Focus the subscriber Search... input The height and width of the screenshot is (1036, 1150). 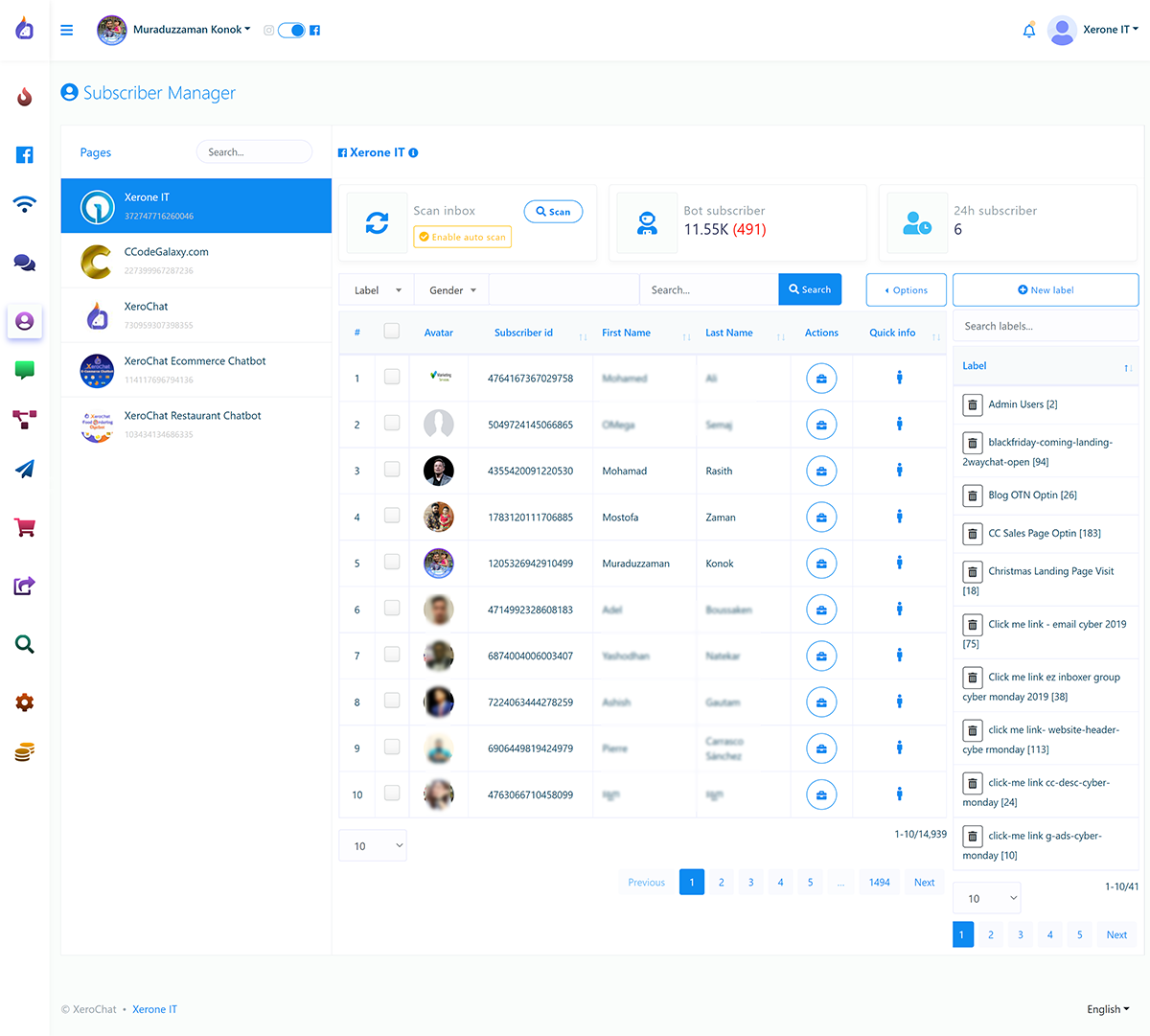point(708,289)
